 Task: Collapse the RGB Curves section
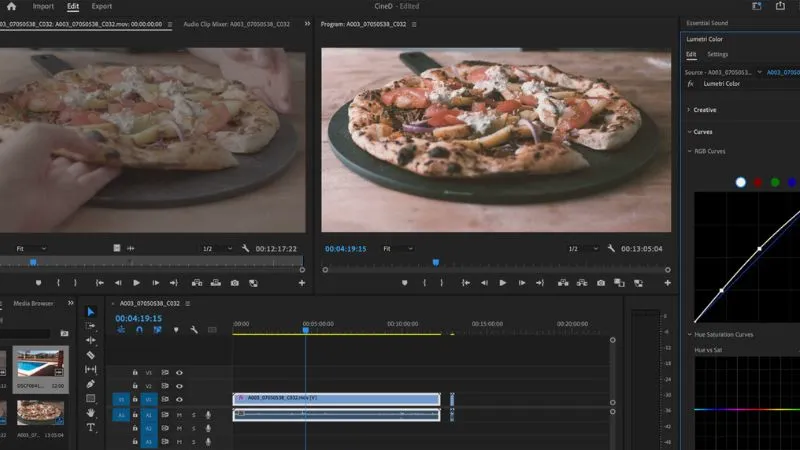pos(690,151)
